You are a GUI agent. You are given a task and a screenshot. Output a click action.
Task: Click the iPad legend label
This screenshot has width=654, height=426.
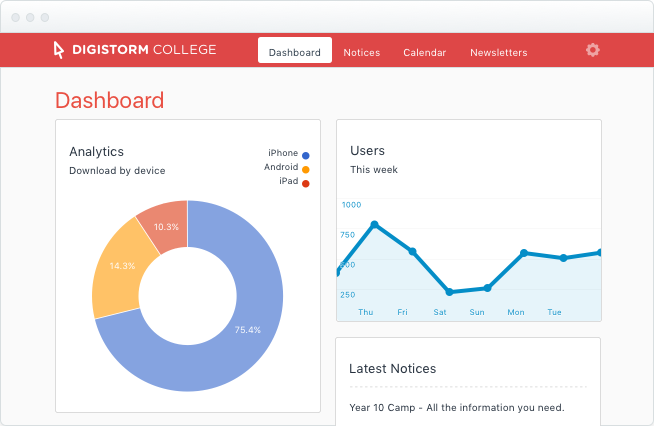289,181
